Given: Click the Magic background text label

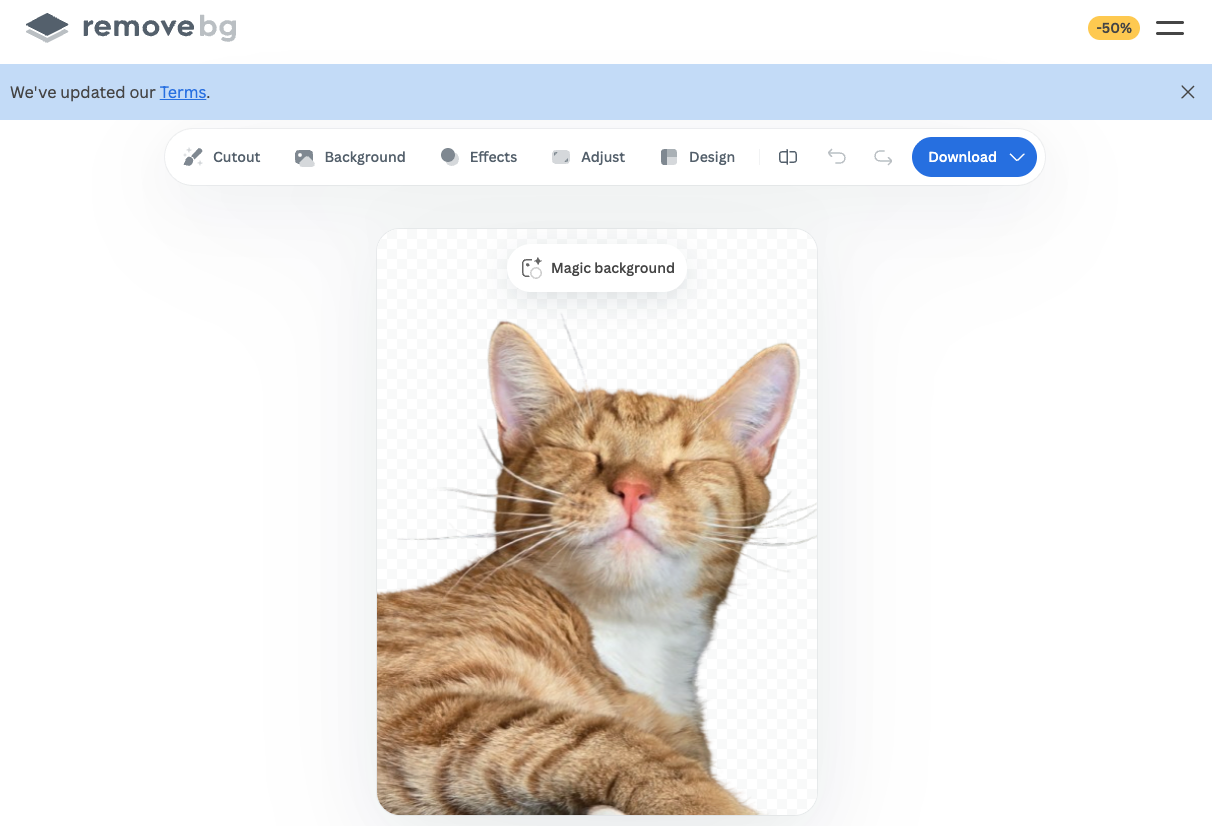Looking at the screenshot, I should point(612,268).
